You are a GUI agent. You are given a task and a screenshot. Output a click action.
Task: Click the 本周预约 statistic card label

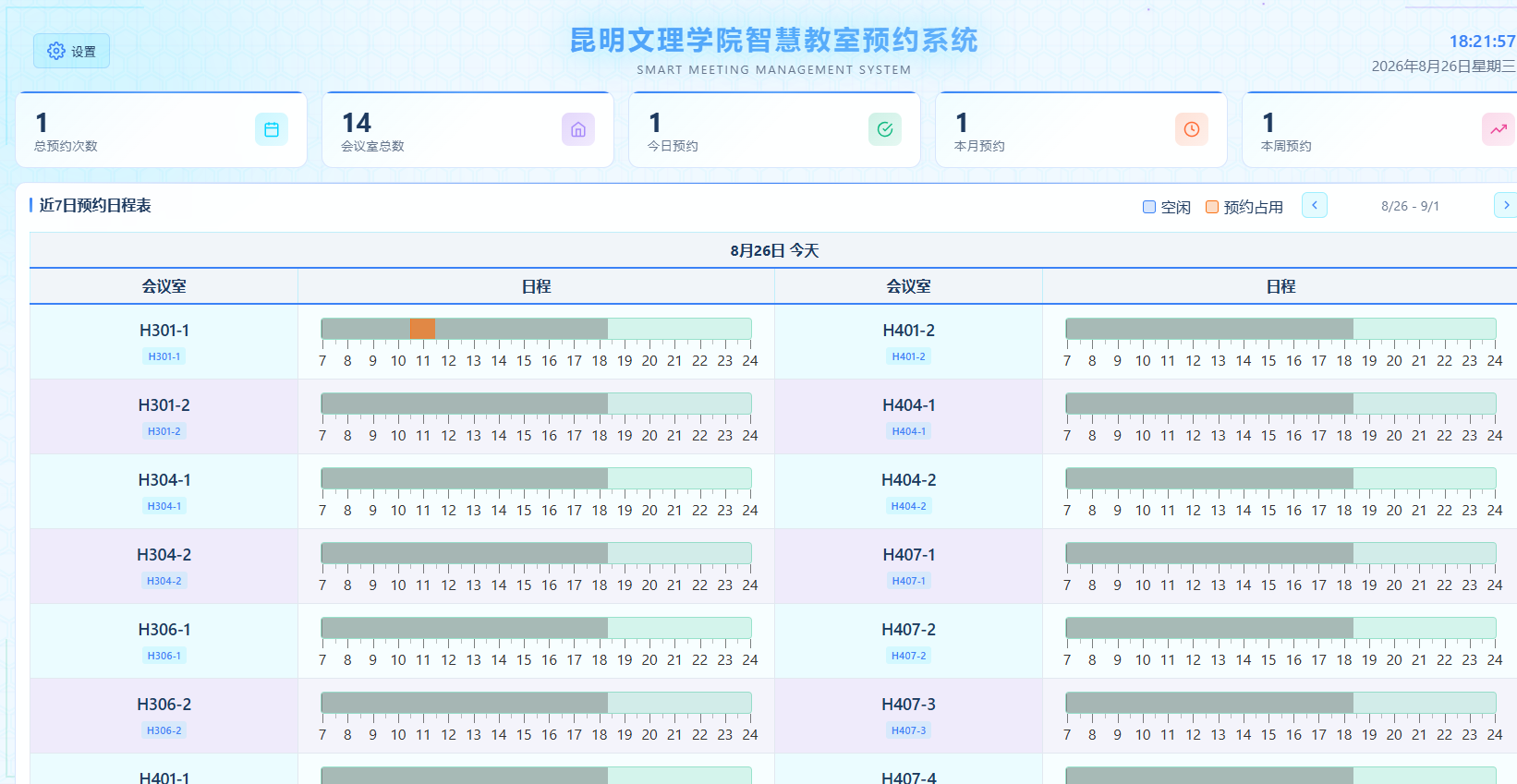point(1286,146)
